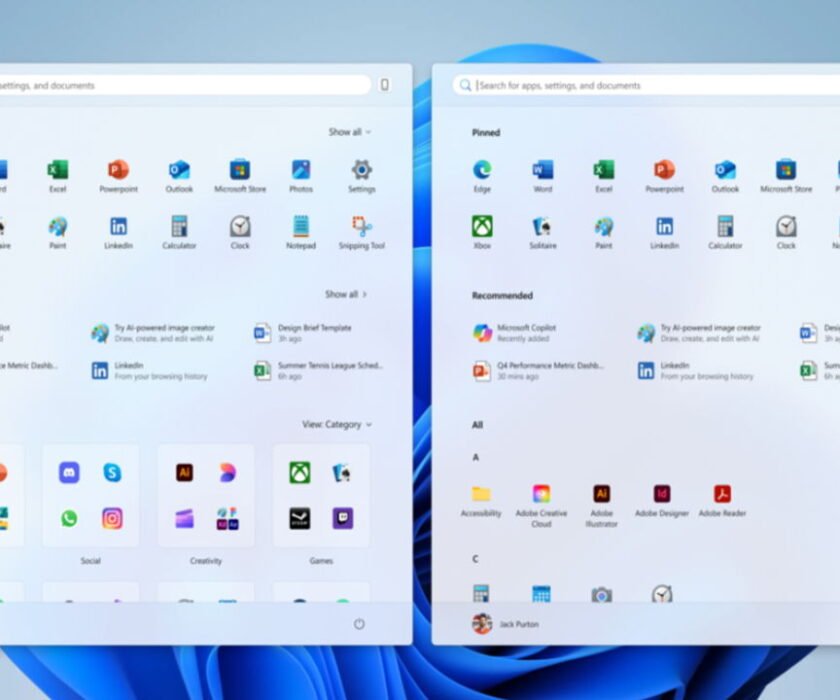Open the Photos app
Image resolution: width=840 pixels, height=700 pixels.
point(300,172)
